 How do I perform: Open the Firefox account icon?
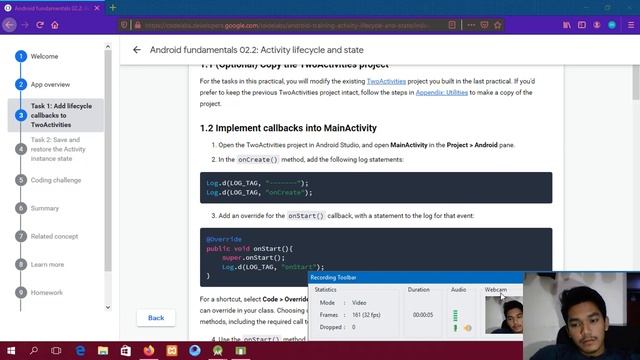coord(597,25)
